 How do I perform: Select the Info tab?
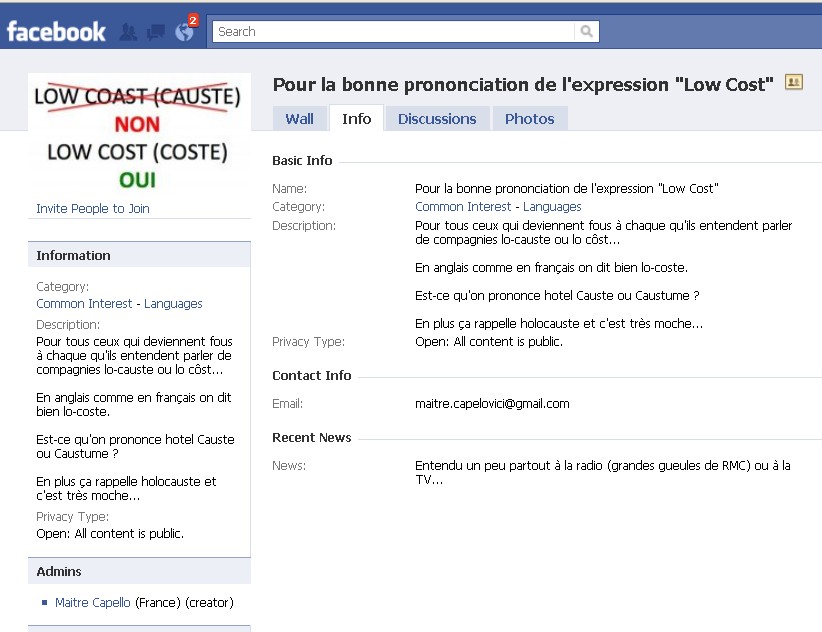356,118
